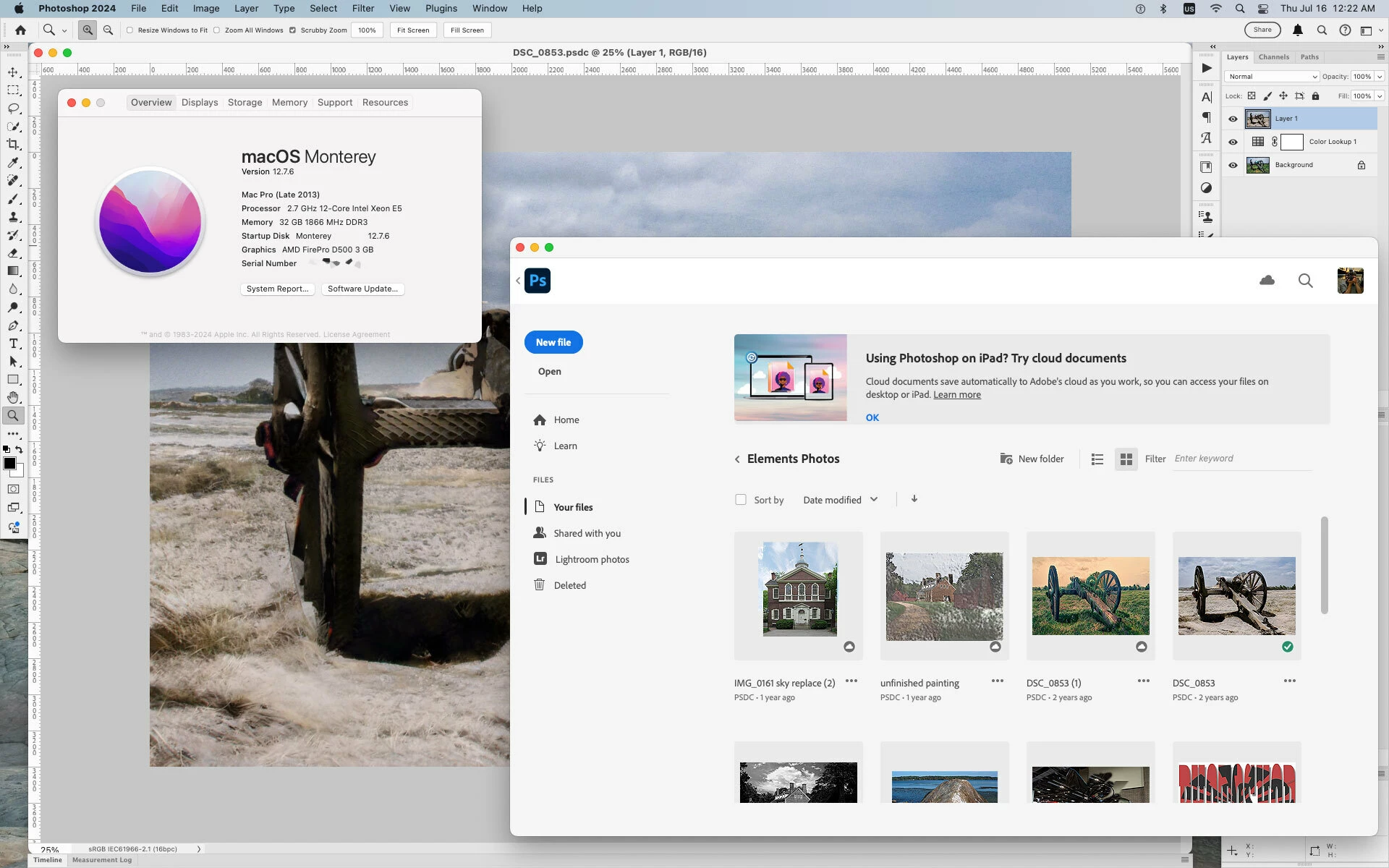This screenshot has height=868, width=1389.
Task: Open Wi-Fi menu in menu bar
Action: click(x=1215, y=9)
